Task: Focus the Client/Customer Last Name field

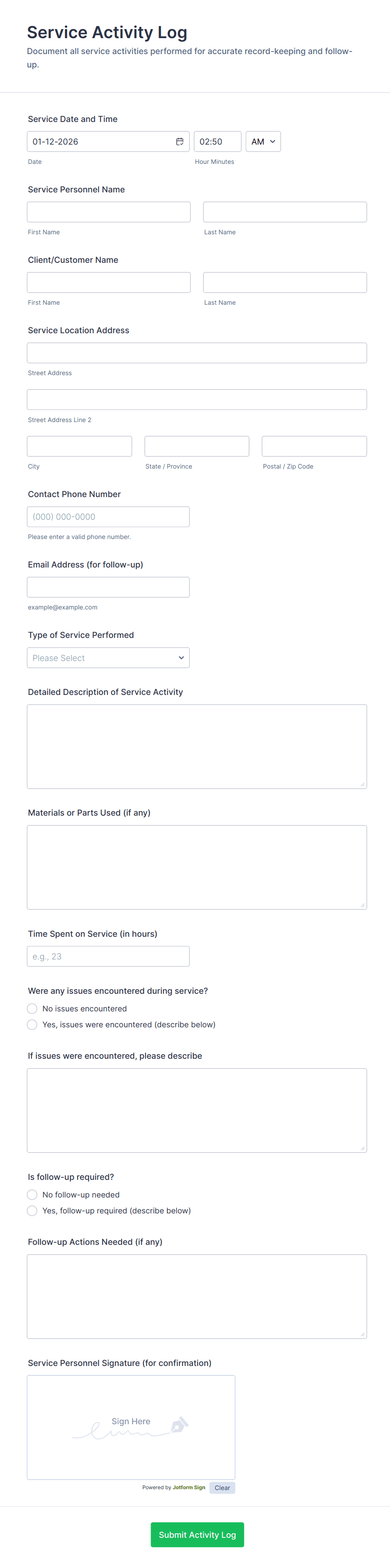Action: coord(285,282)
